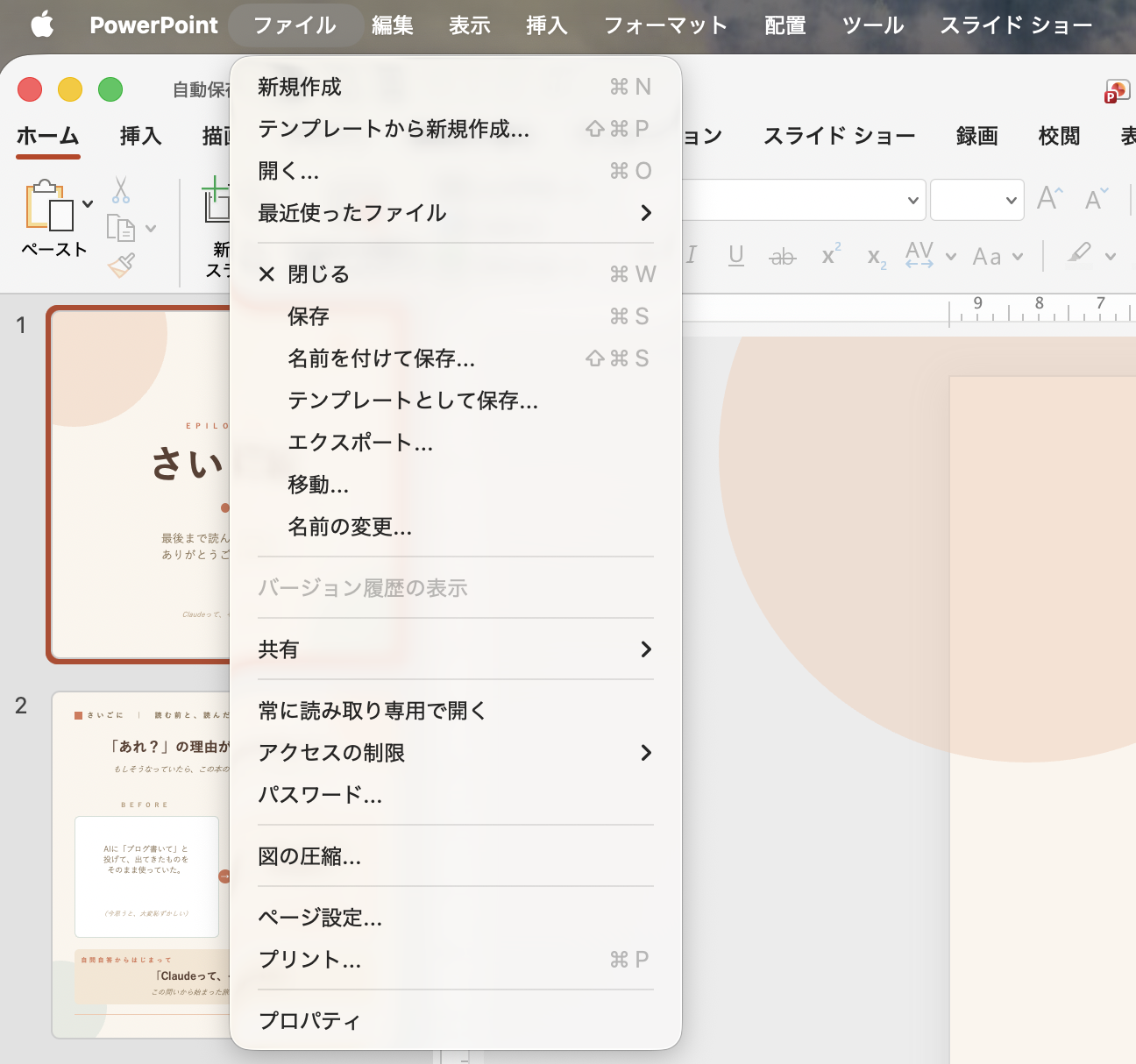1136x1064 pixels.
Task: Click the character spacing AV icon
Action: click(919, 255)
